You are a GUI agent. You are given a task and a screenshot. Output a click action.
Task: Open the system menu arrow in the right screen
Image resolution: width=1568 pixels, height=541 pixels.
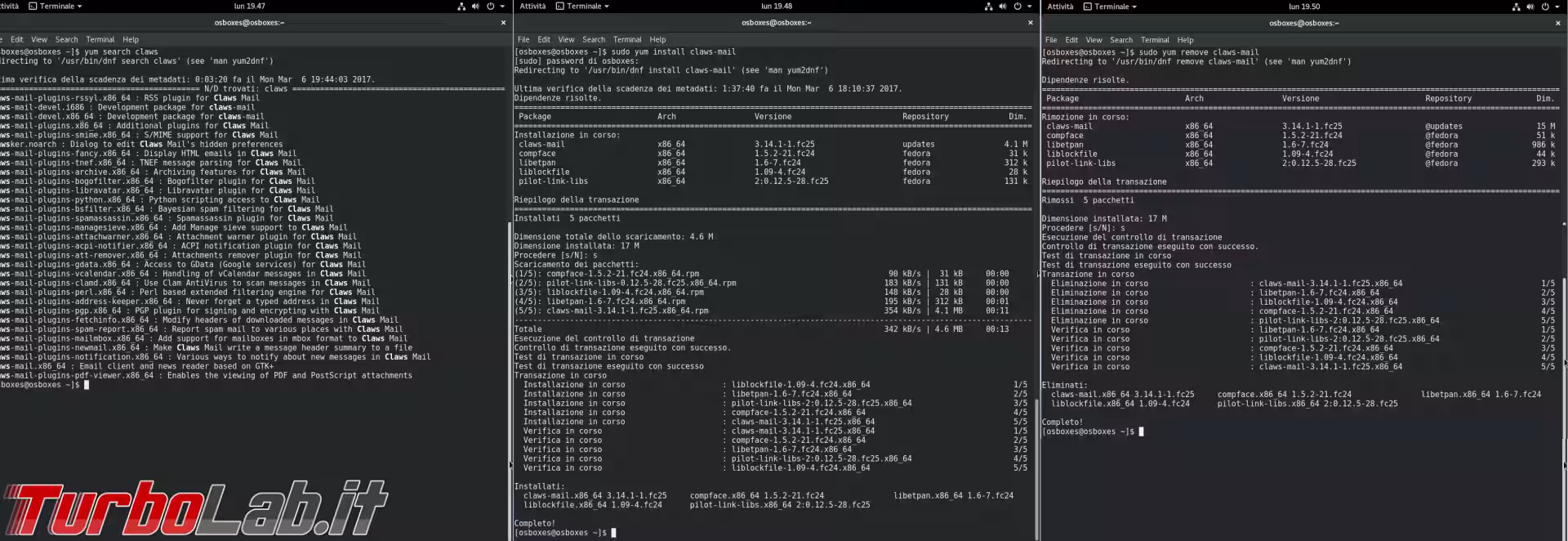coord(1557,7)
